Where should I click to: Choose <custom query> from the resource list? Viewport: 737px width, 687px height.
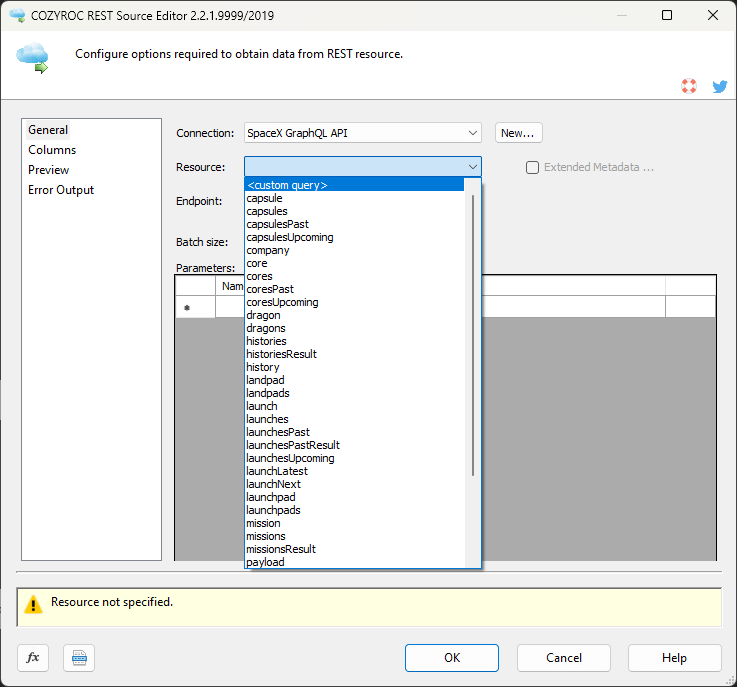[354, 185]
